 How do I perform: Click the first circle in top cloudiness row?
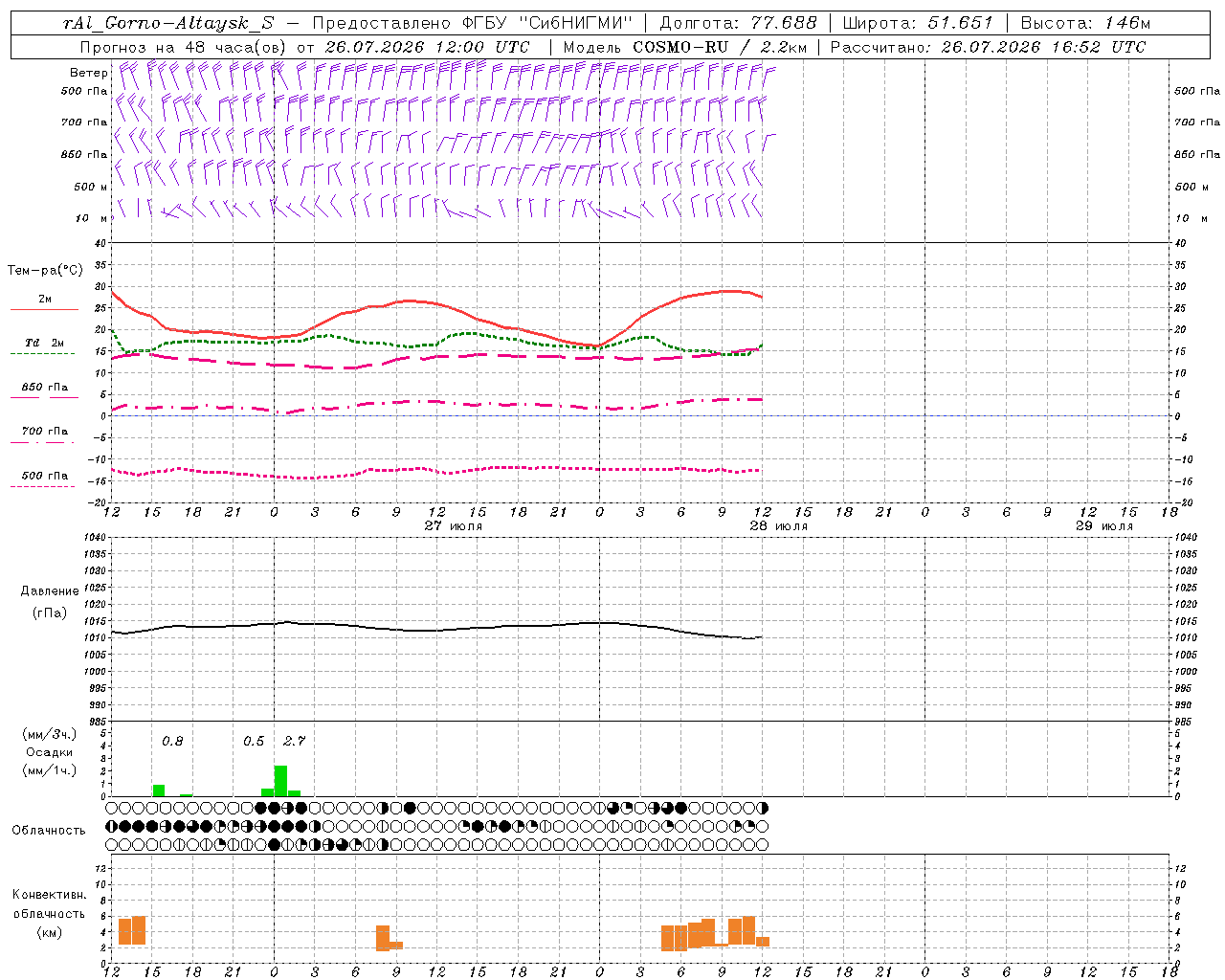point(112,808)
